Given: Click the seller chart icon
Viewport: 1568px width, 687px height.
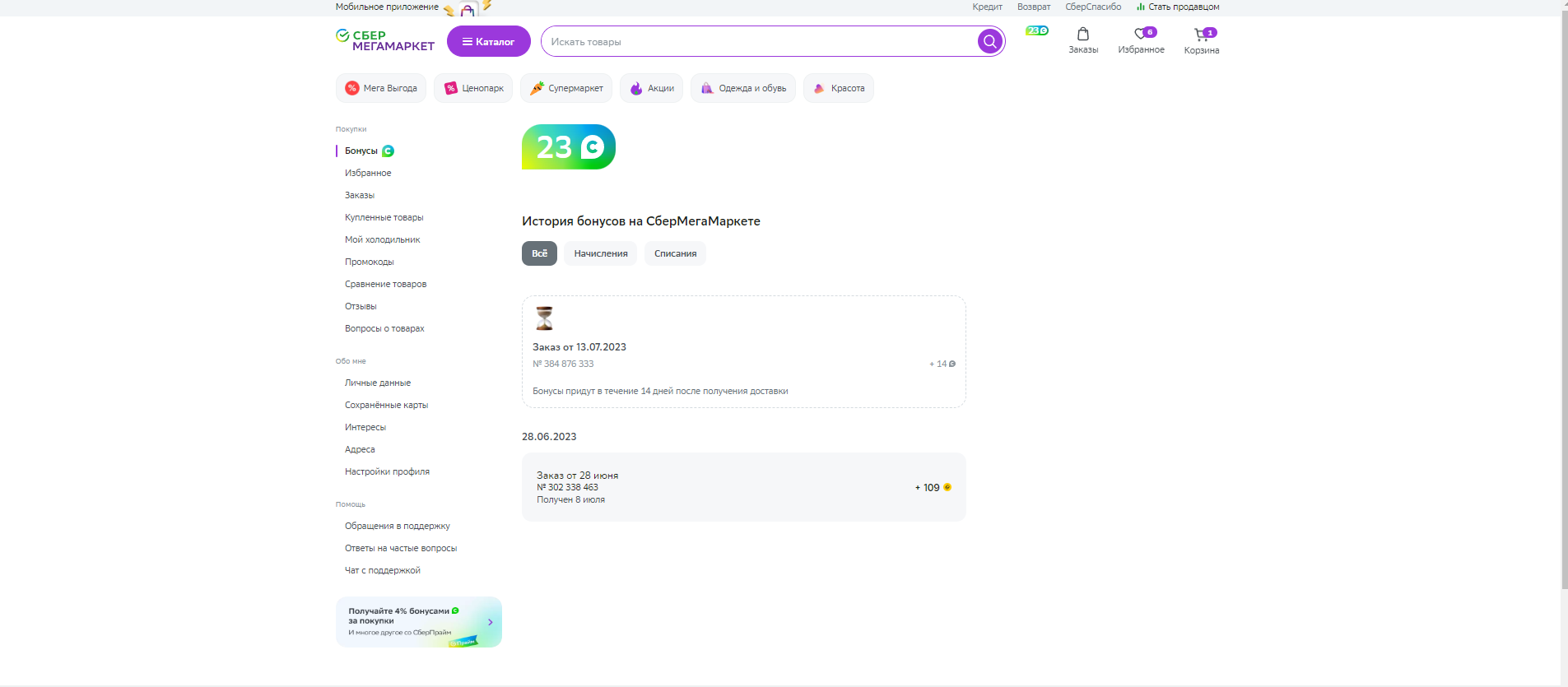Looking at the screenshot, I should tap(1141, 7).
